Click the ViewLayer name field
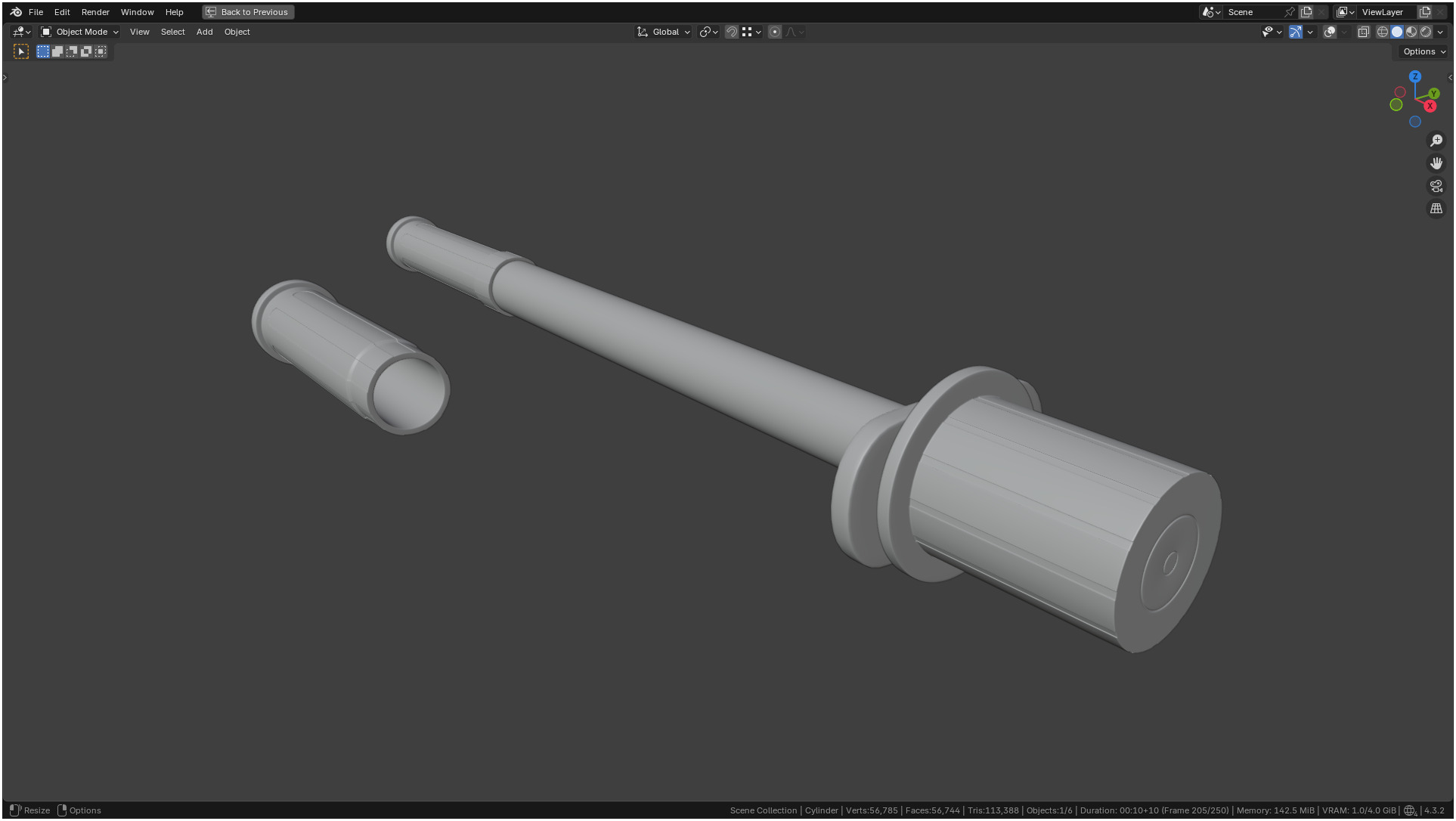The image size is (1456, 821). click(x=1387, y=12)
